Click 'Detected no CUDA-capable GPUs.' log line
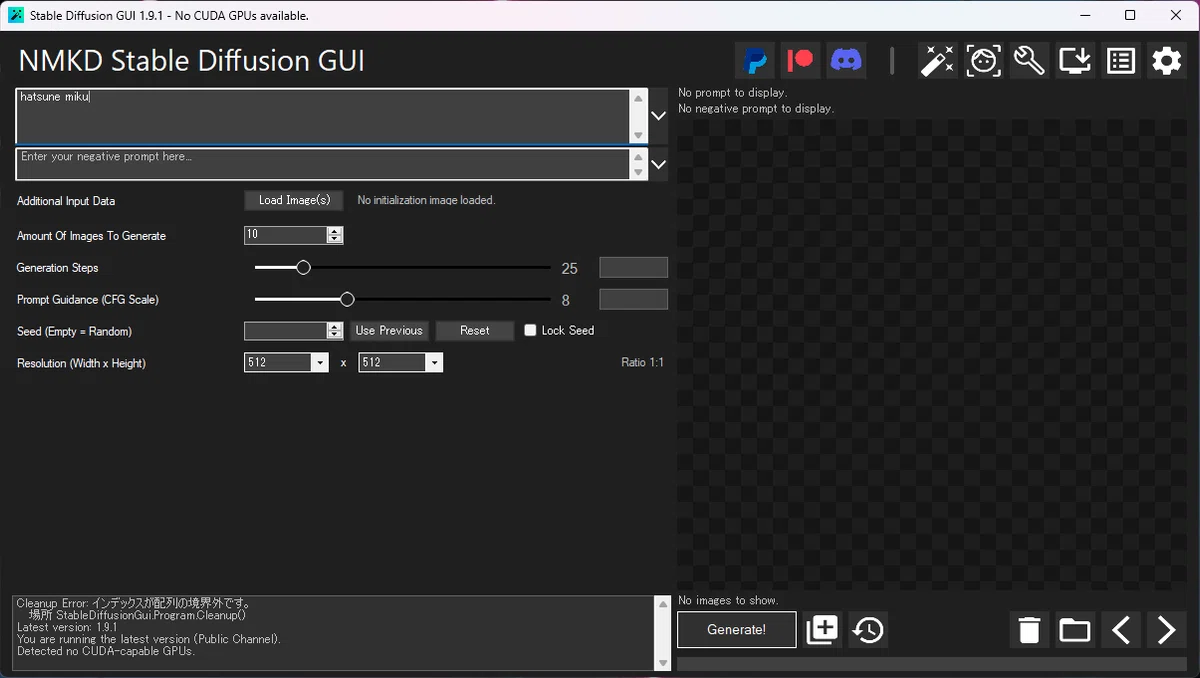The height and width of the screenshot is (678, 1200). (106, 651)
